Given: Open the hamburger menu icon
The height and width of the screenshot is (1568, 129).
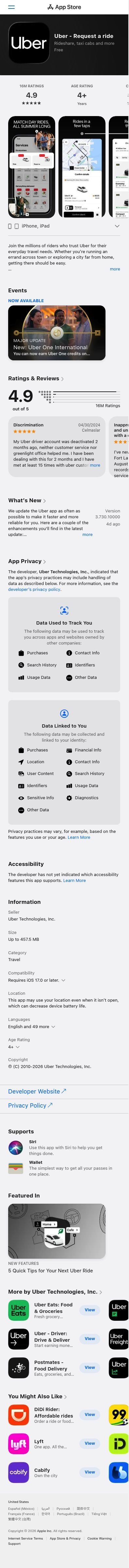Looking at the screenshot, I should tap(11, 7).
